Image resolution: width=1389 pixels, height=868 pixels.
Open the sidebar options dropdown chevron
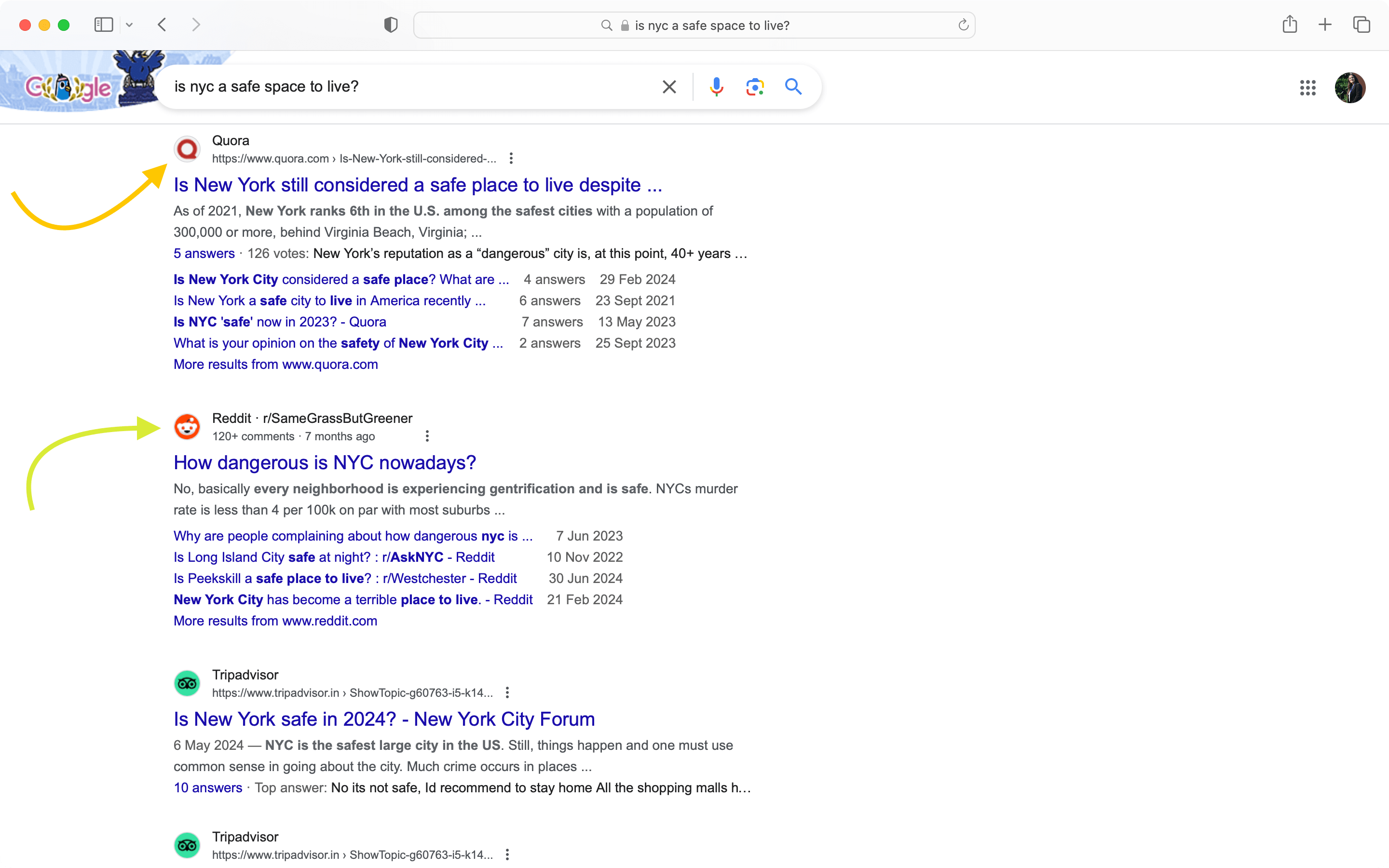129,25
